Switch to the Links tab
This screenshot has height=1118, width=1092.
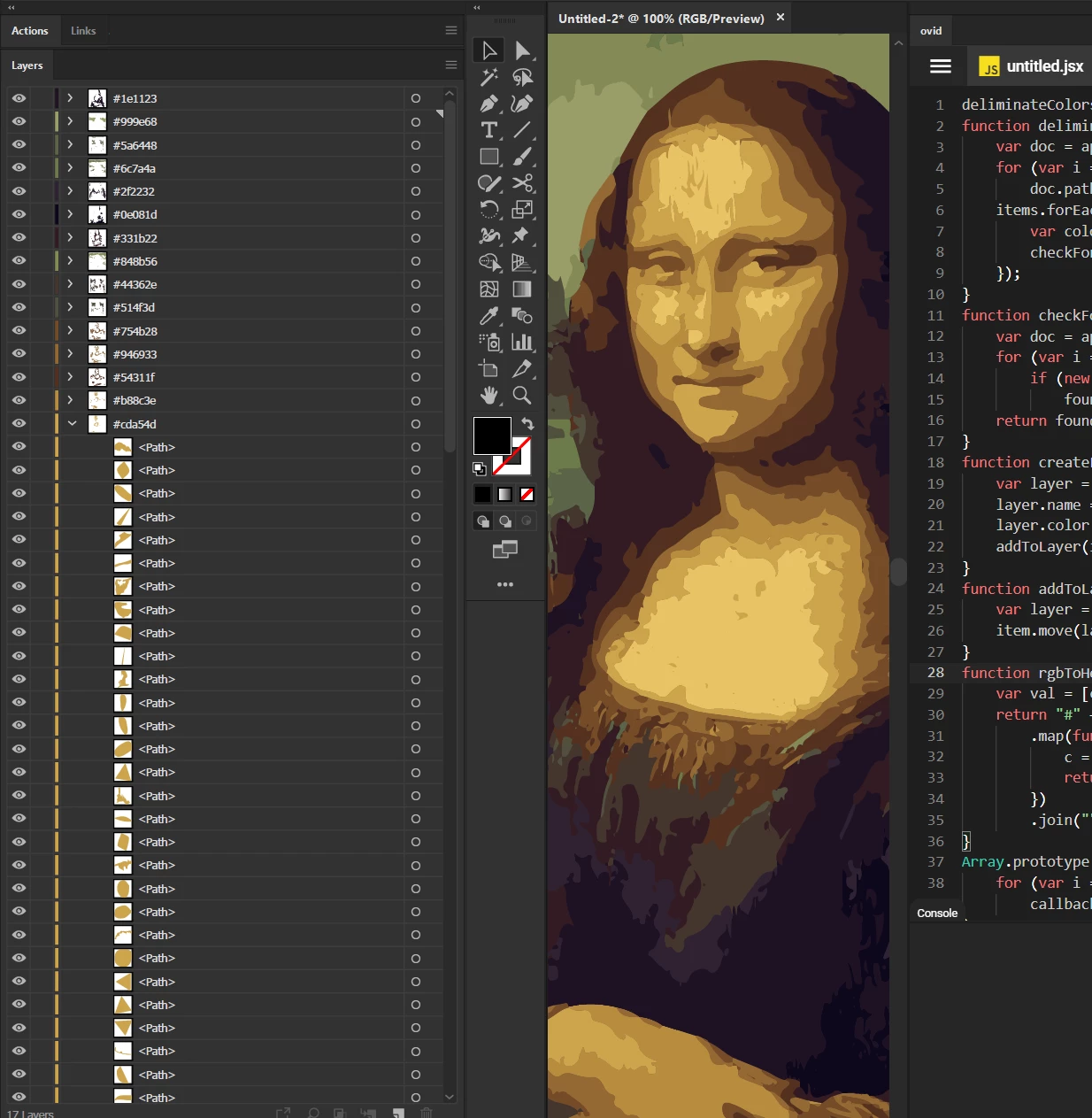[x=83, y=31]
